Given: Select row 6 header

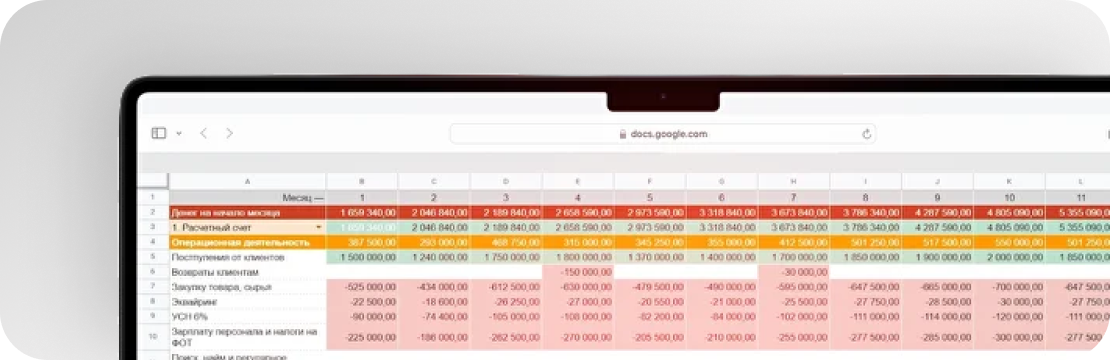Looking at the screenshot, I should click(x=153, y=272).
